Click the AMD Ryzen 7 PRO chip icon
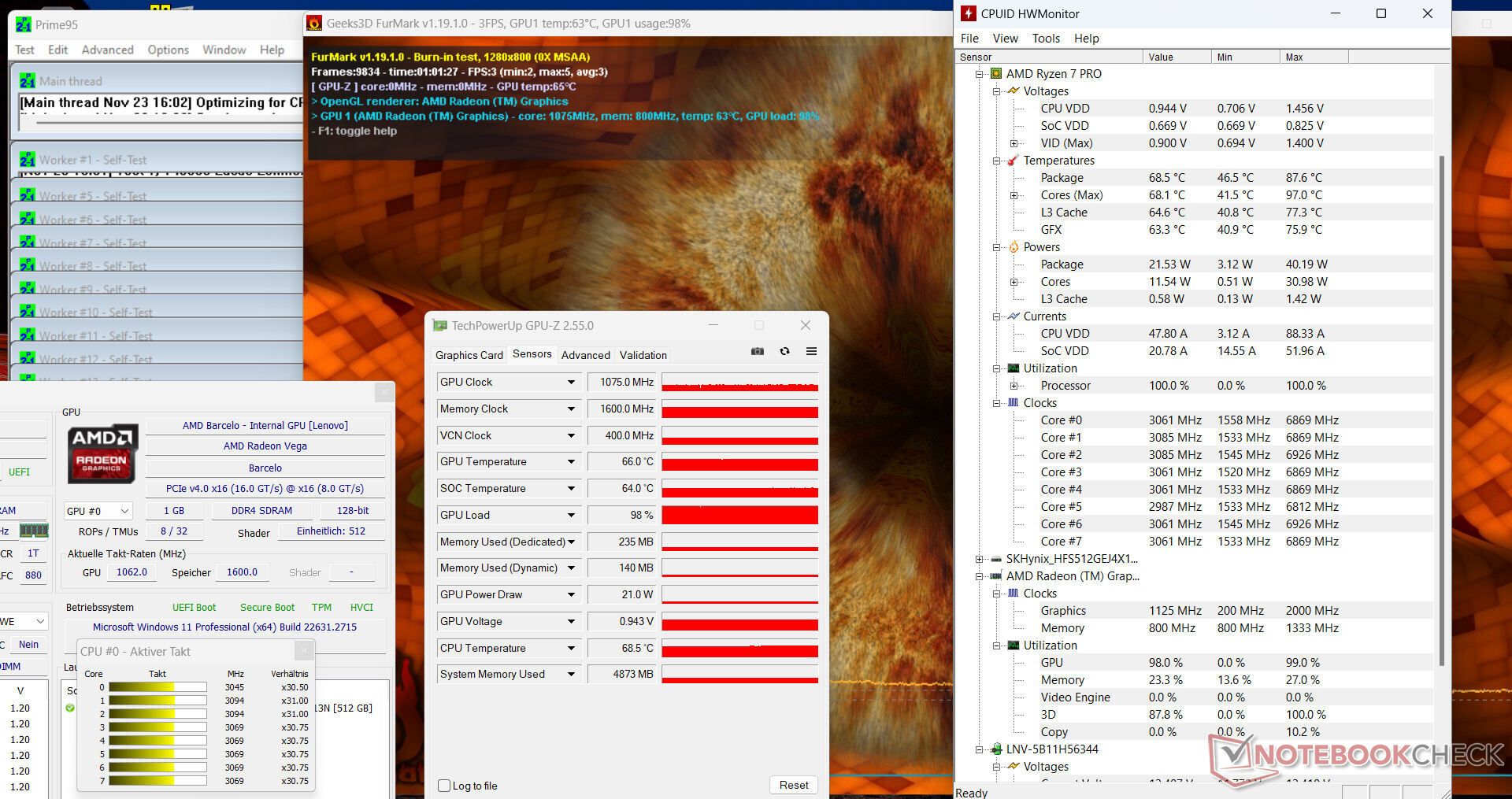1512x799 pixels. [x=996, y=74]
